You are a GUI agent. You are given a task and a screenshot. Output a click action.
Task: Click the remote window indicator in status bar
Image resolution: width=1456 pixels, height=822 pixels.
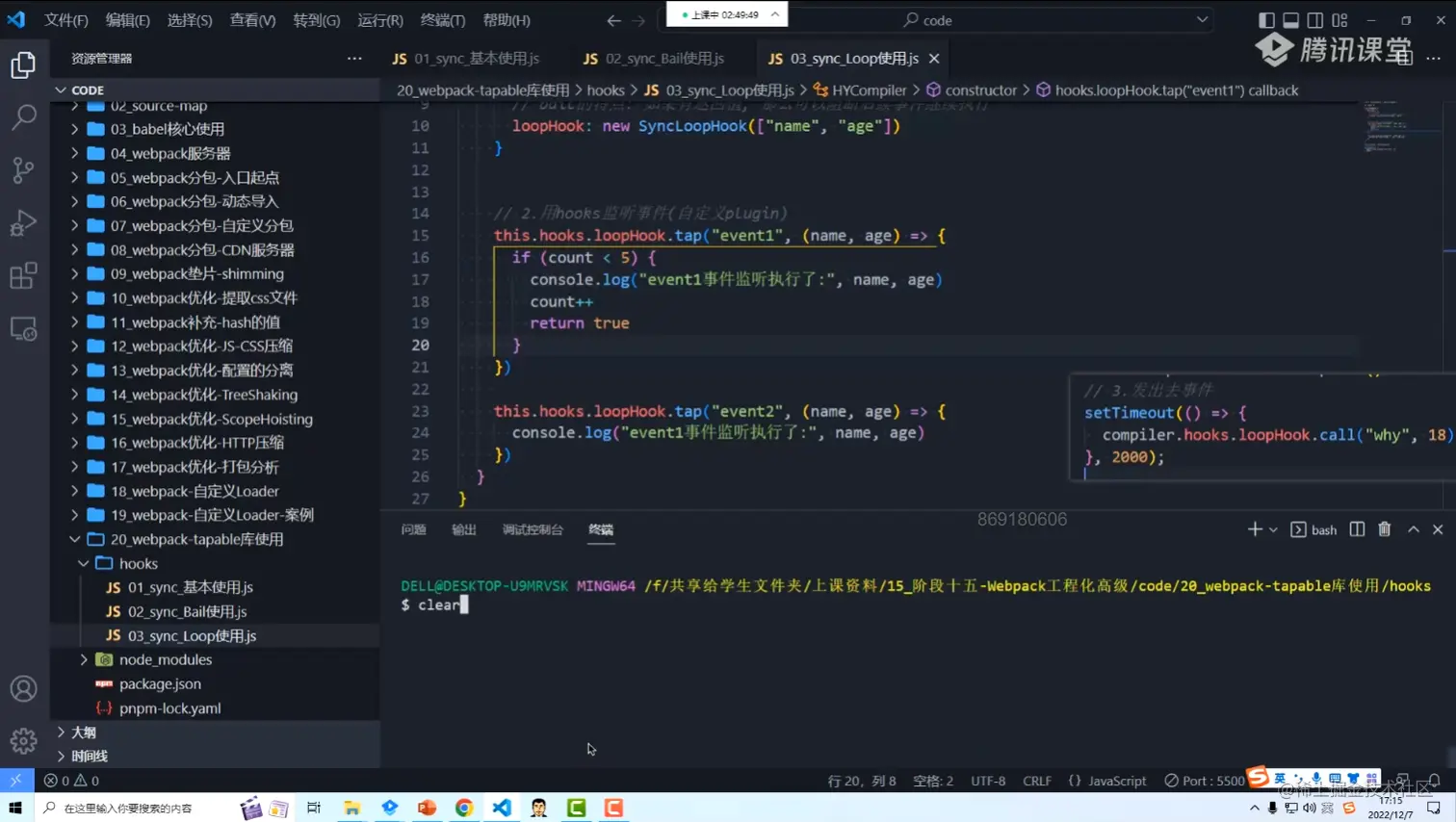coord(16,781)
